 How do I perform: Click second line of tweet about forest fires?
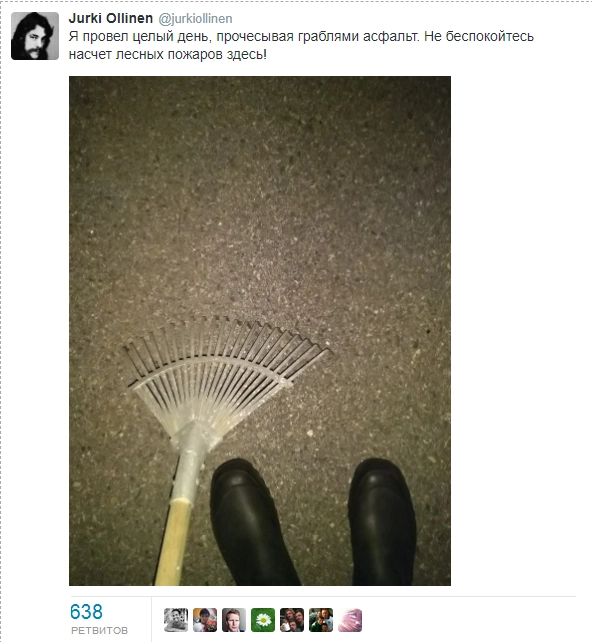pyautogui.click(x=167, y=54)
